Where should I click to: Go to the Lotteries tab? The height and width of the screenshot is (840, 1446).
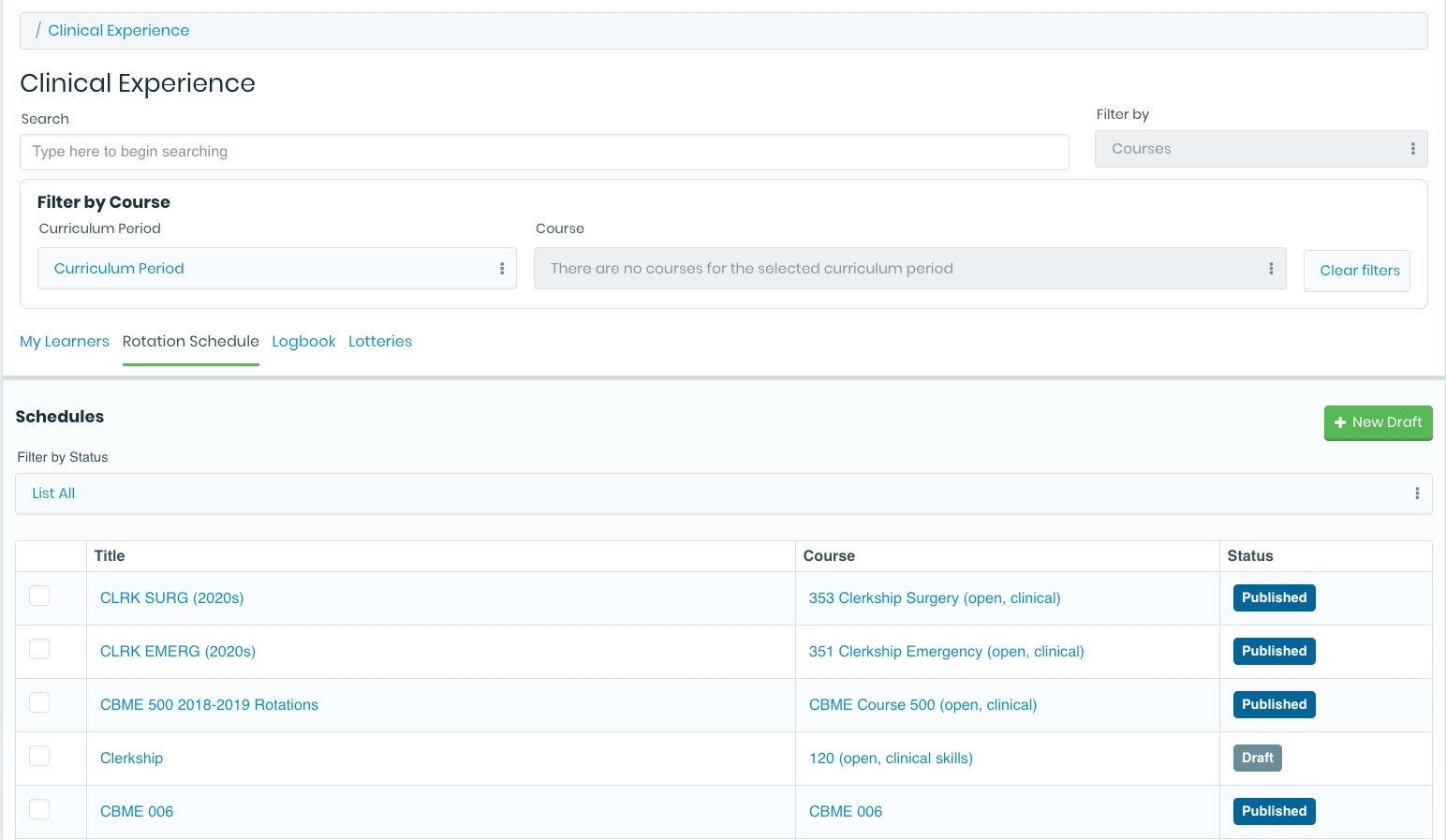[x=380, y=342]
